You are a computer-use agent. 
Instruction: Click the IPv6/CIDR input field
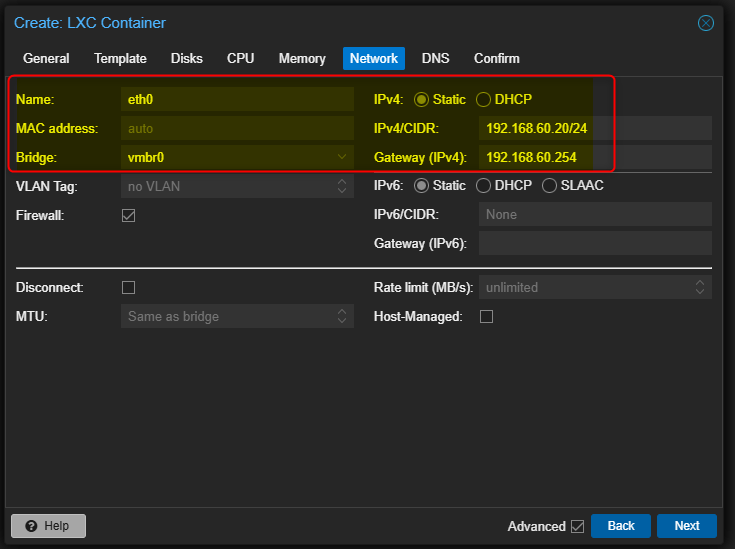pyautogui.click(x=595, y=214)
